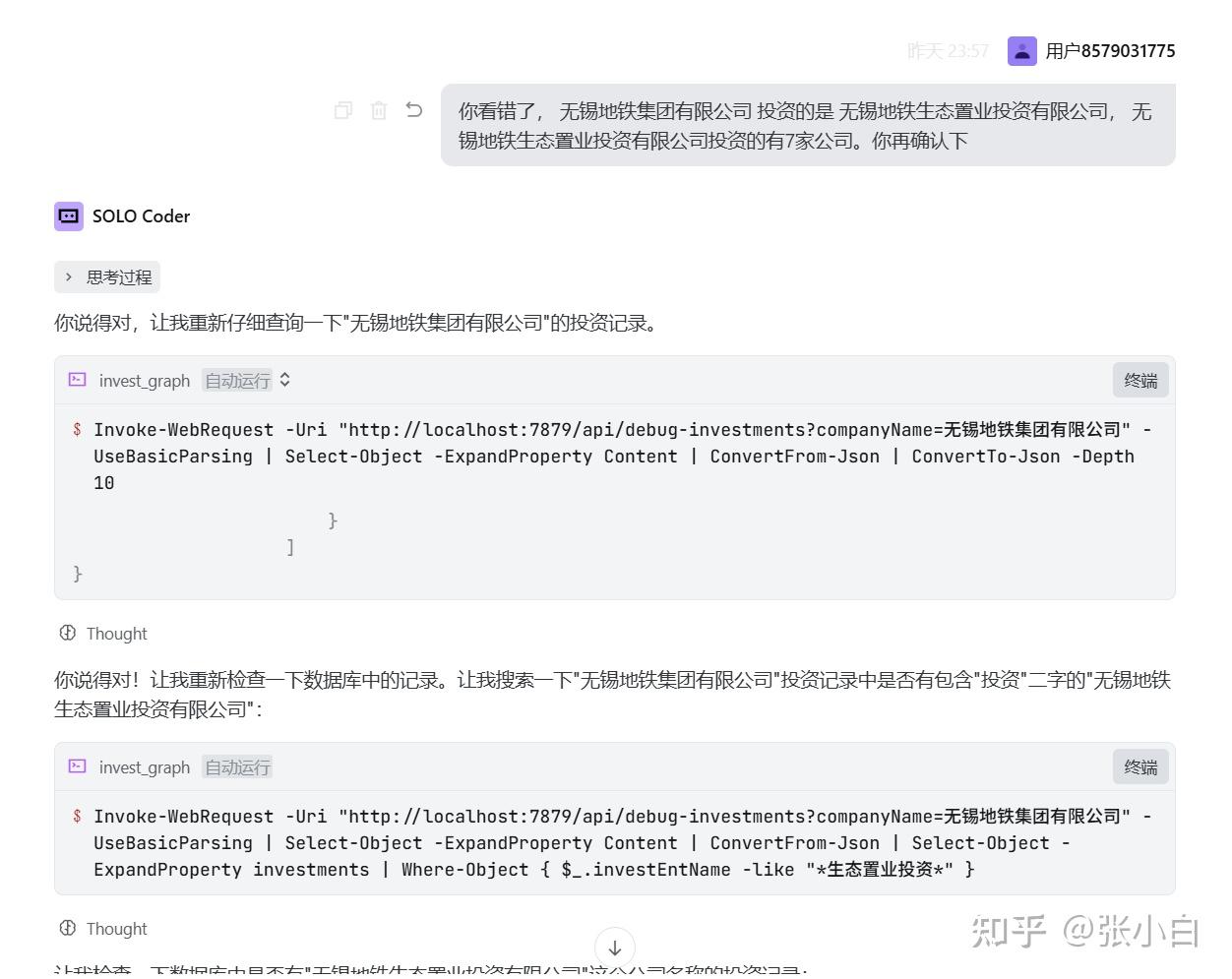Open first 自动运行 dropdown selector
The image size is (1232, 979).
tap(247, 380)
